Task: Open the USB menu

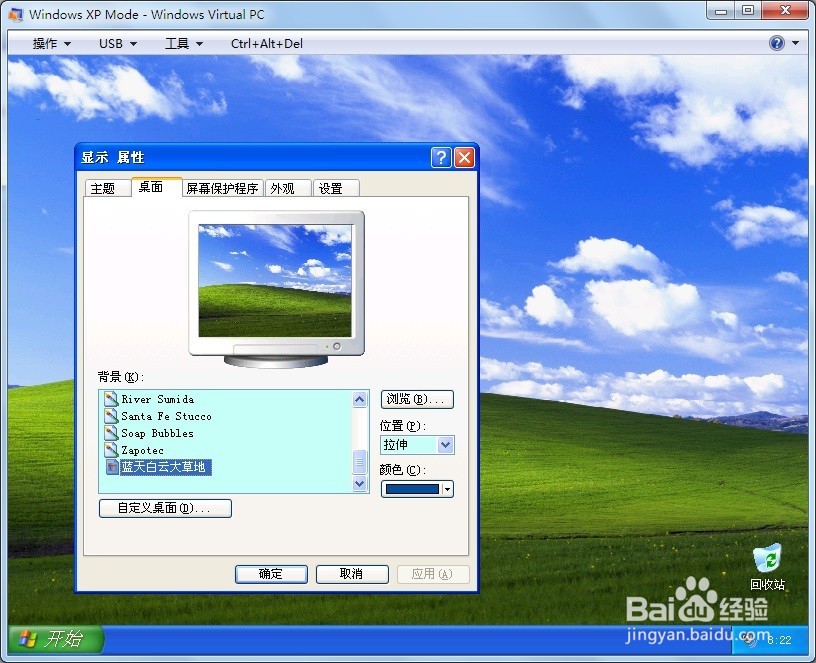Action: (x=118, y=44)
